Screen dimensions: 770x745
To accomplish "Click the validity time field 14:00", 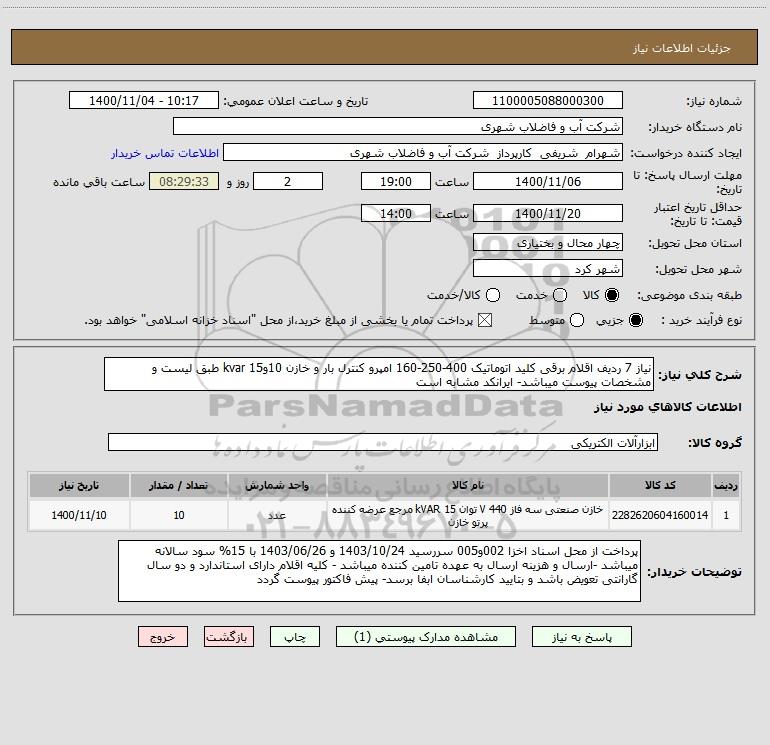I will pos(396,213).
